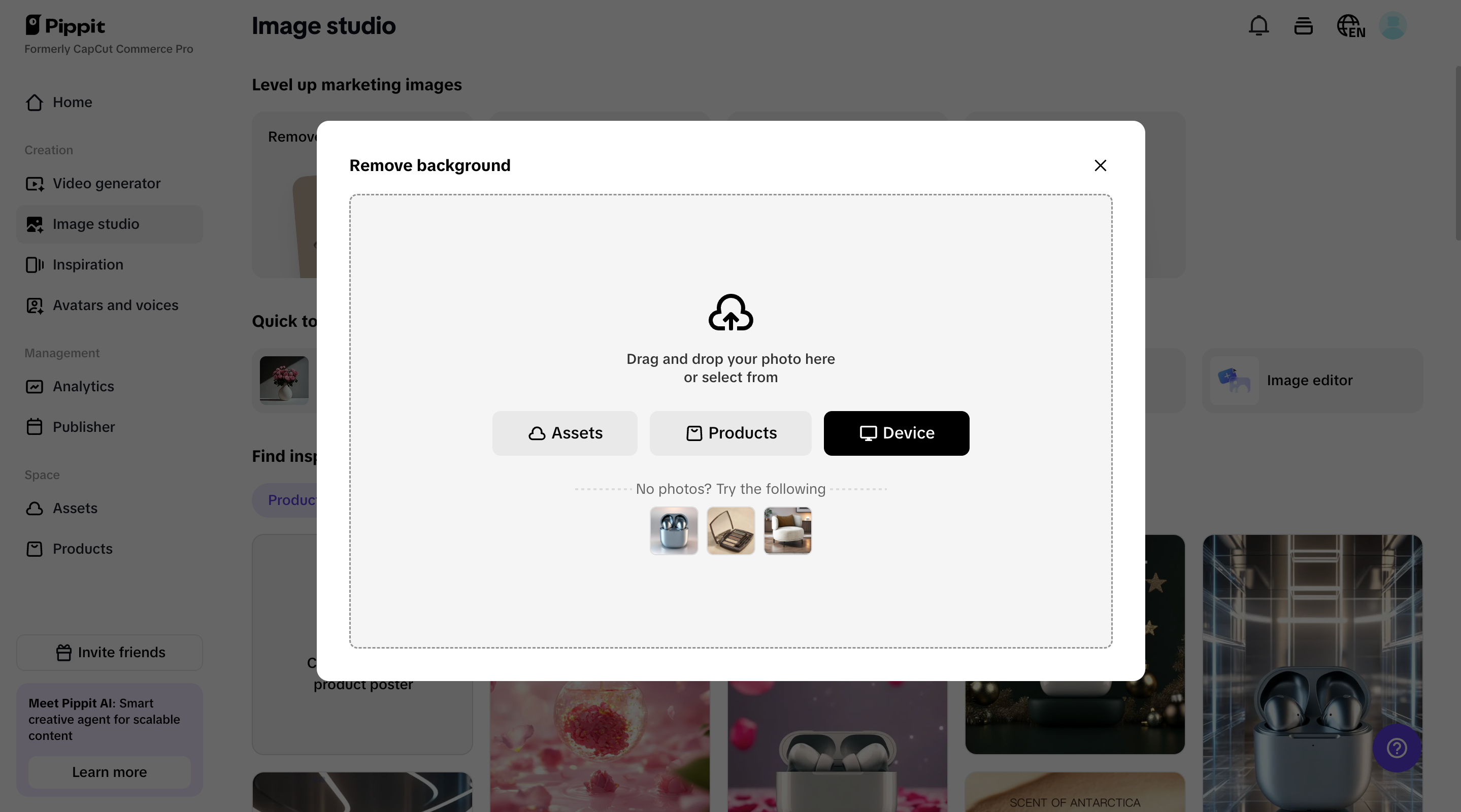This screenshot has height=812, width=1461.
Task: Select photo from Products
Action: (730, 433)
